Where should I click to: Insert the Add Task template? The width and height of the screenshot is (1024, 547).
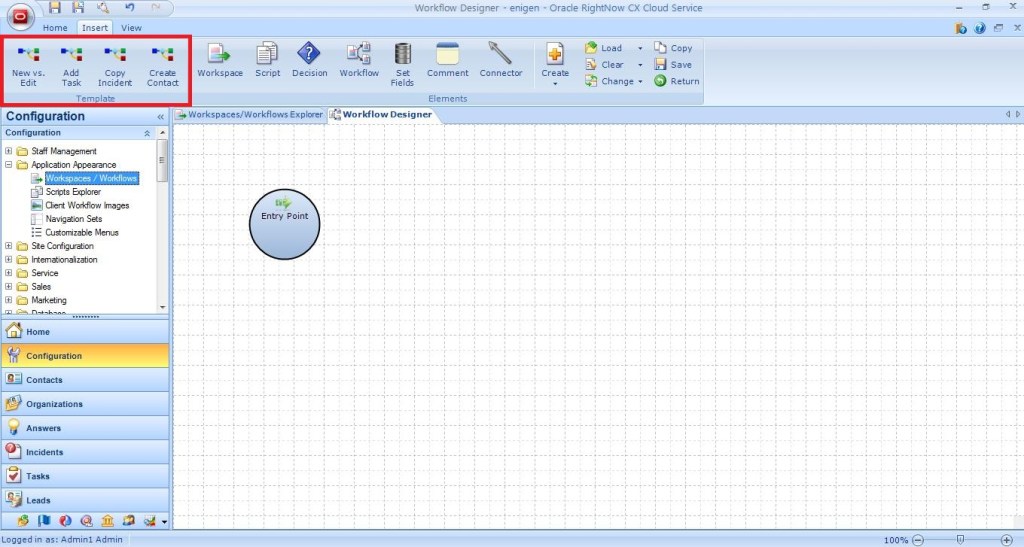coord(71,65)
